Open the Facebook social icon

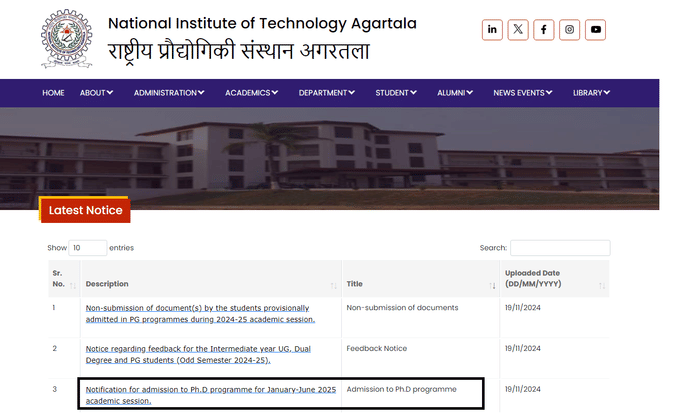point(543,29)
